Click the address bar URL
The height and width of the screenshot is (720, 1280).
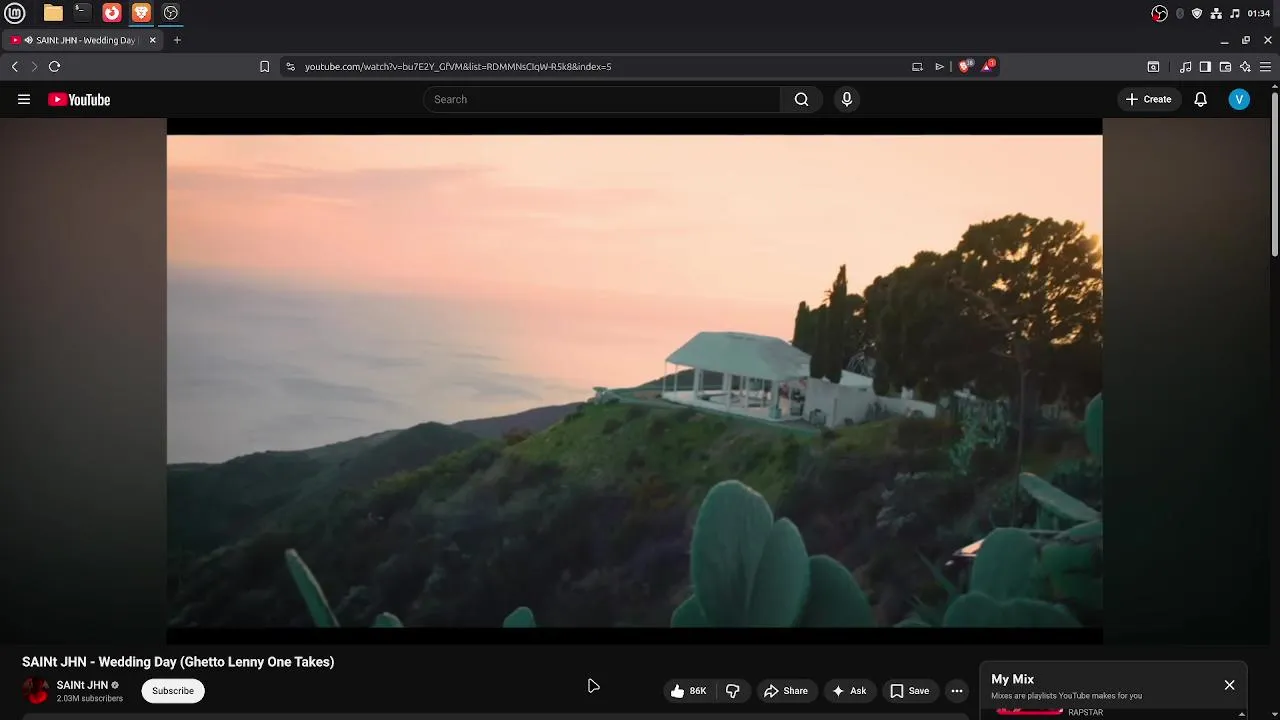point(458,66)
